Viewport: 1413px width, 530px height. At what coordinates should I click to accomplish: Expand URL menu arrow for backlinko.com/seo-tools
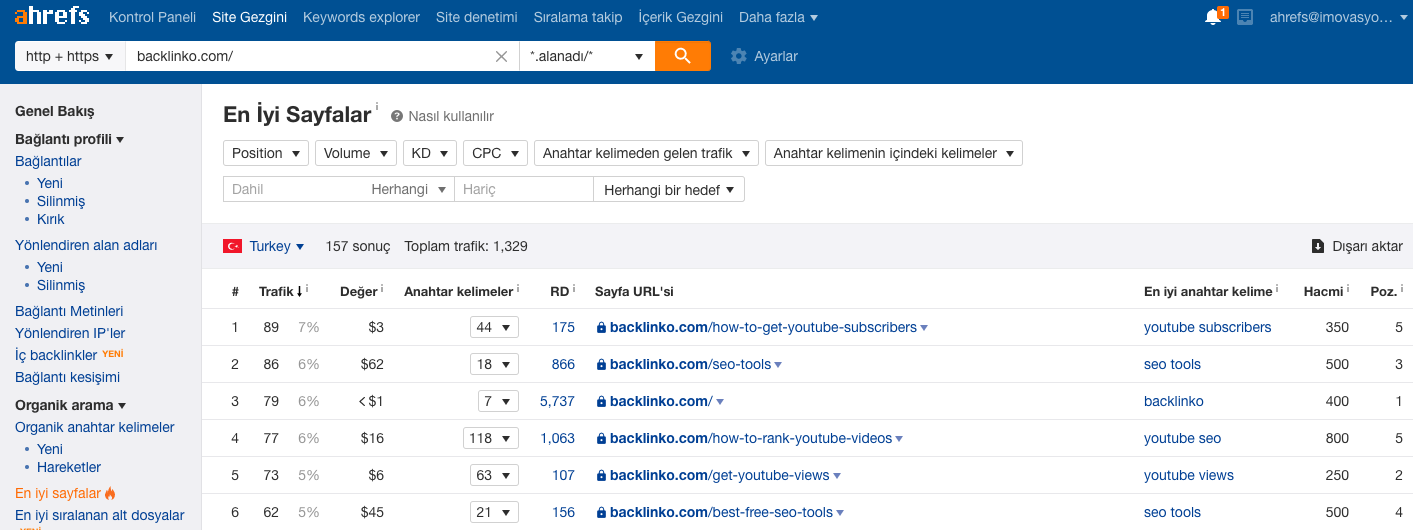click(778, 365)
